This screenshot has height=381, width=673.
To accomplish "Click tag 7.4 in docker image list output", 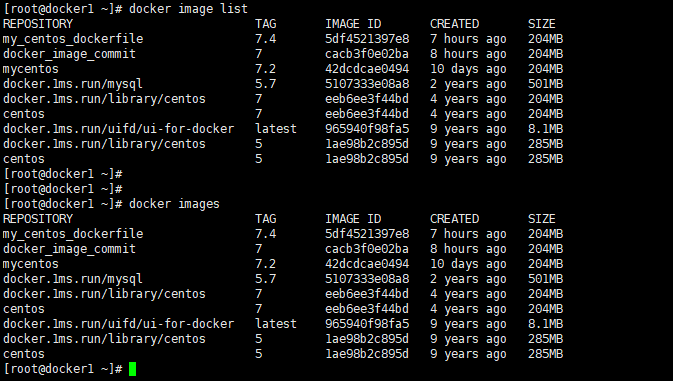I will 266,39.
